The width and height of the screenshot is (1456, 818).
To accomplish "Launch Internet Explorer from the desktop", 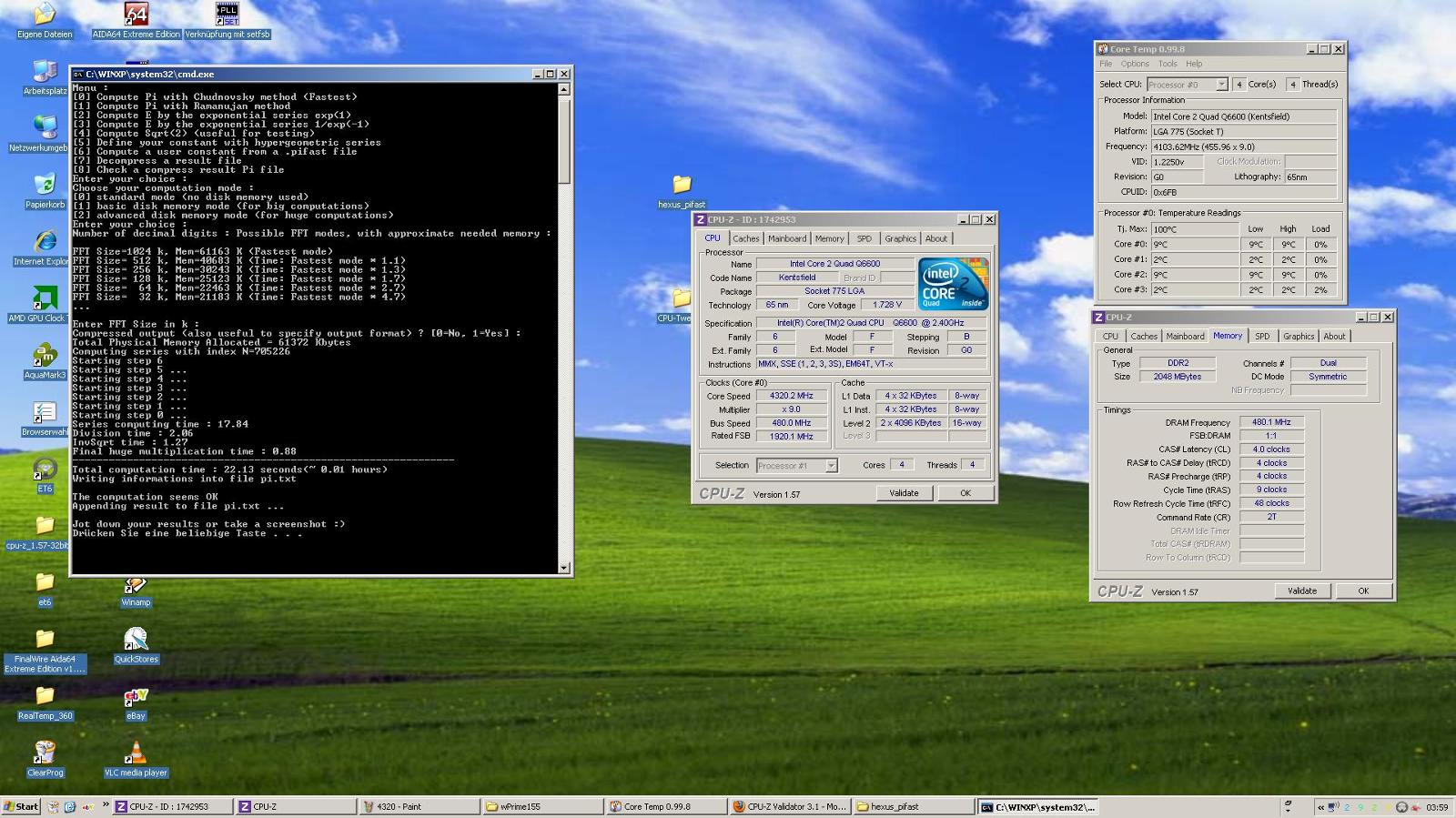I will (x=45, y=242).
